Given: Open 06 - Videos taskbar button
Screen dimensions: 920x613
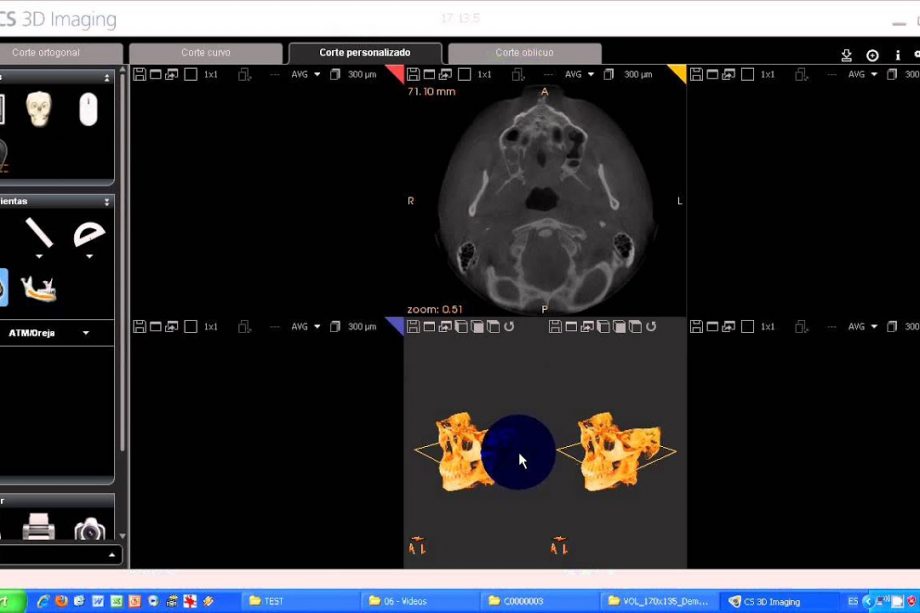Looking at the screenshot, I should [x=420, y=601].
